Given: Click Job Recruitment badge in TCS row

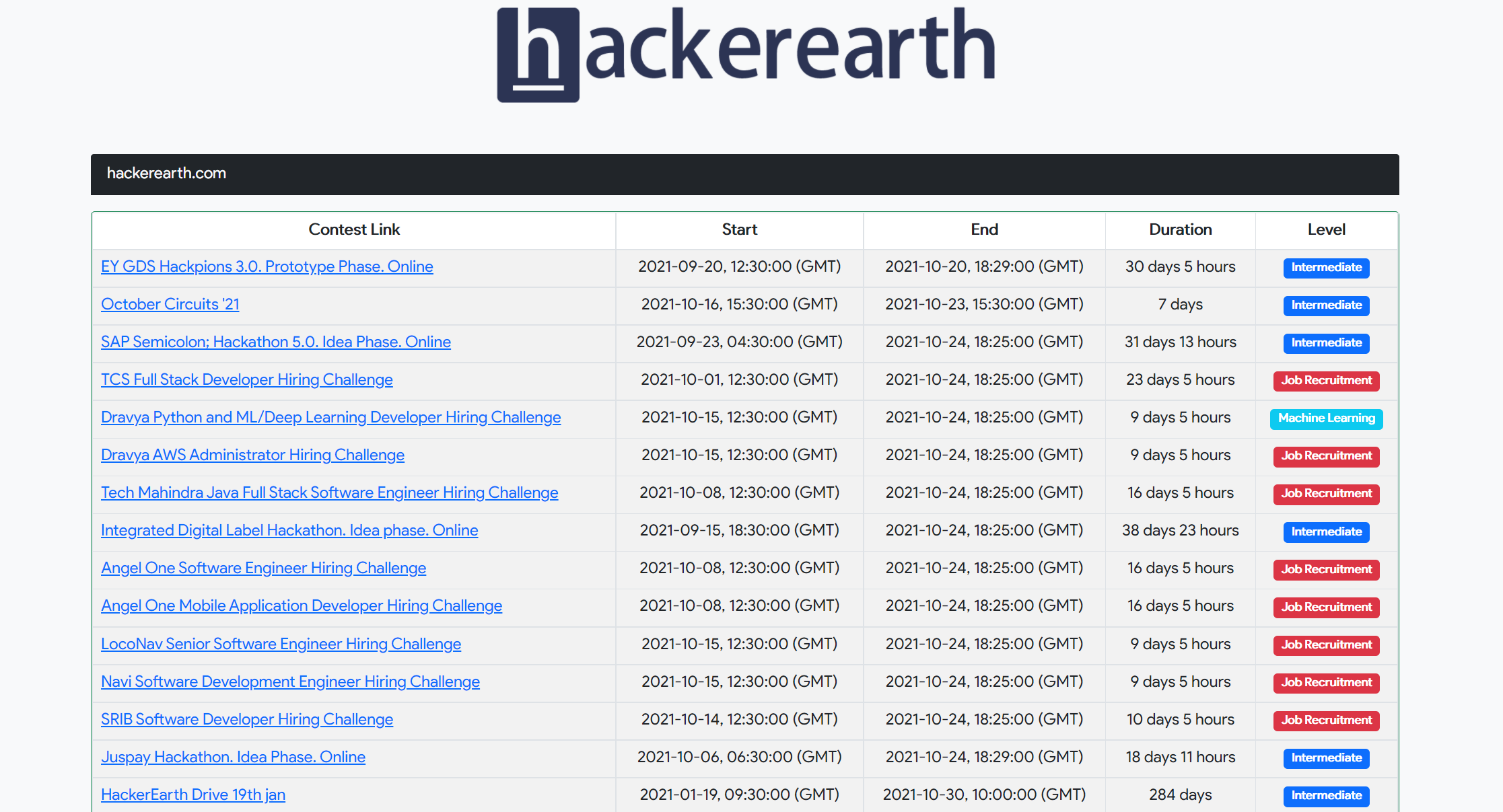Looking at the screenshot, I should click(x=1326, y=380).
